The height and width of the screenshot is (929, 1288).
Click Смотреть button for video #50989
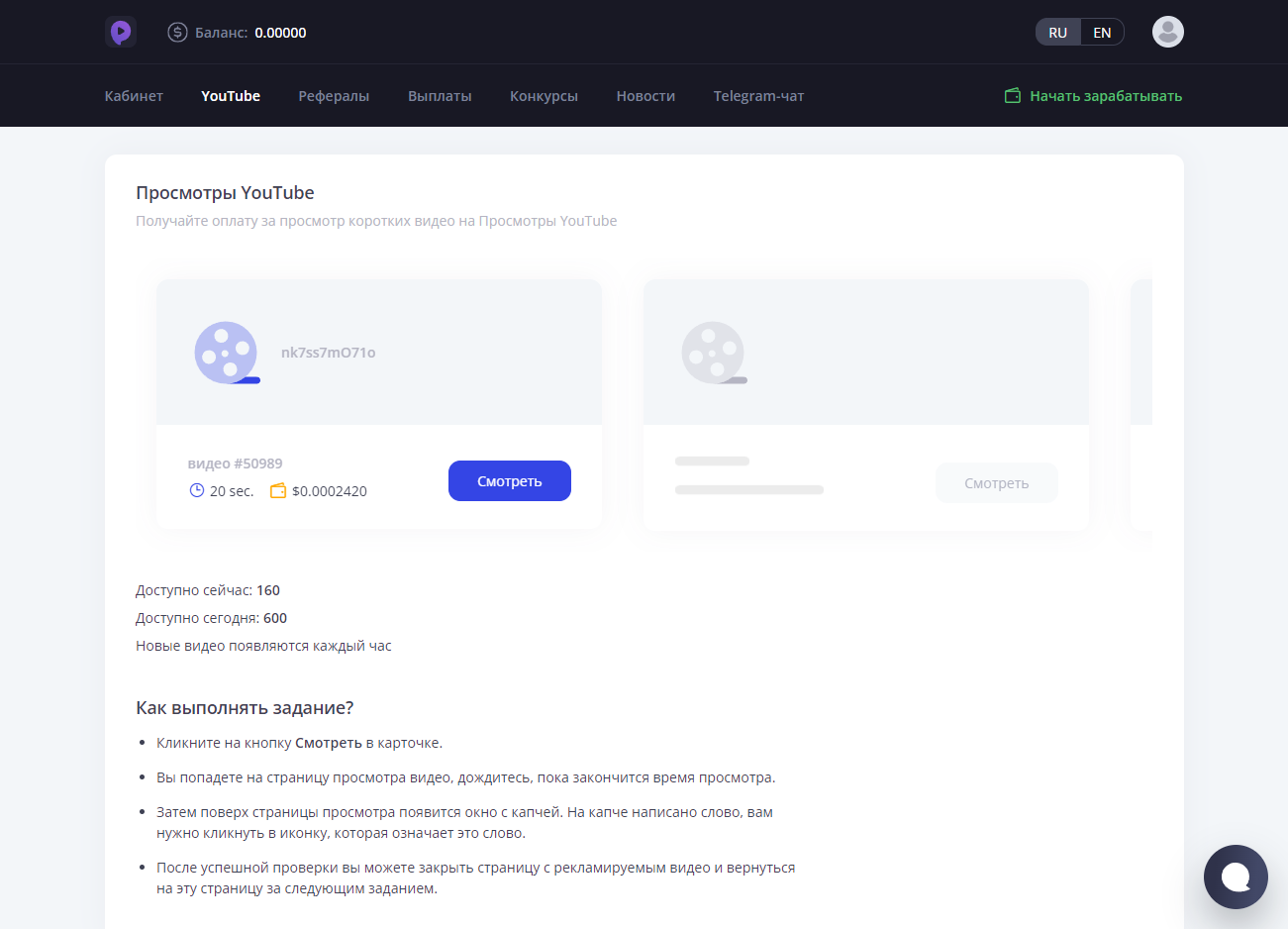[510, 480]
